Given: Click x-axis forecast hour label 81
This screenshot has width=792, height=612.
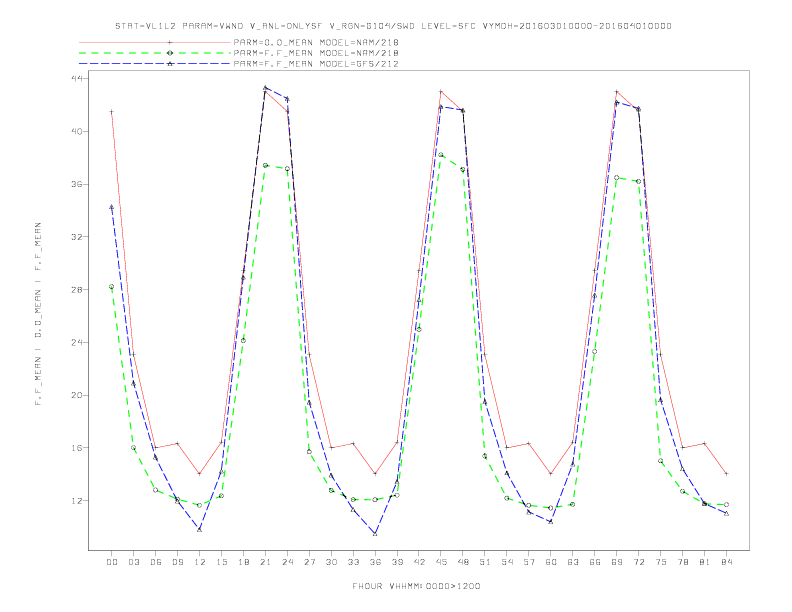Looking at the screenshot, I should (x=705, y=562).
